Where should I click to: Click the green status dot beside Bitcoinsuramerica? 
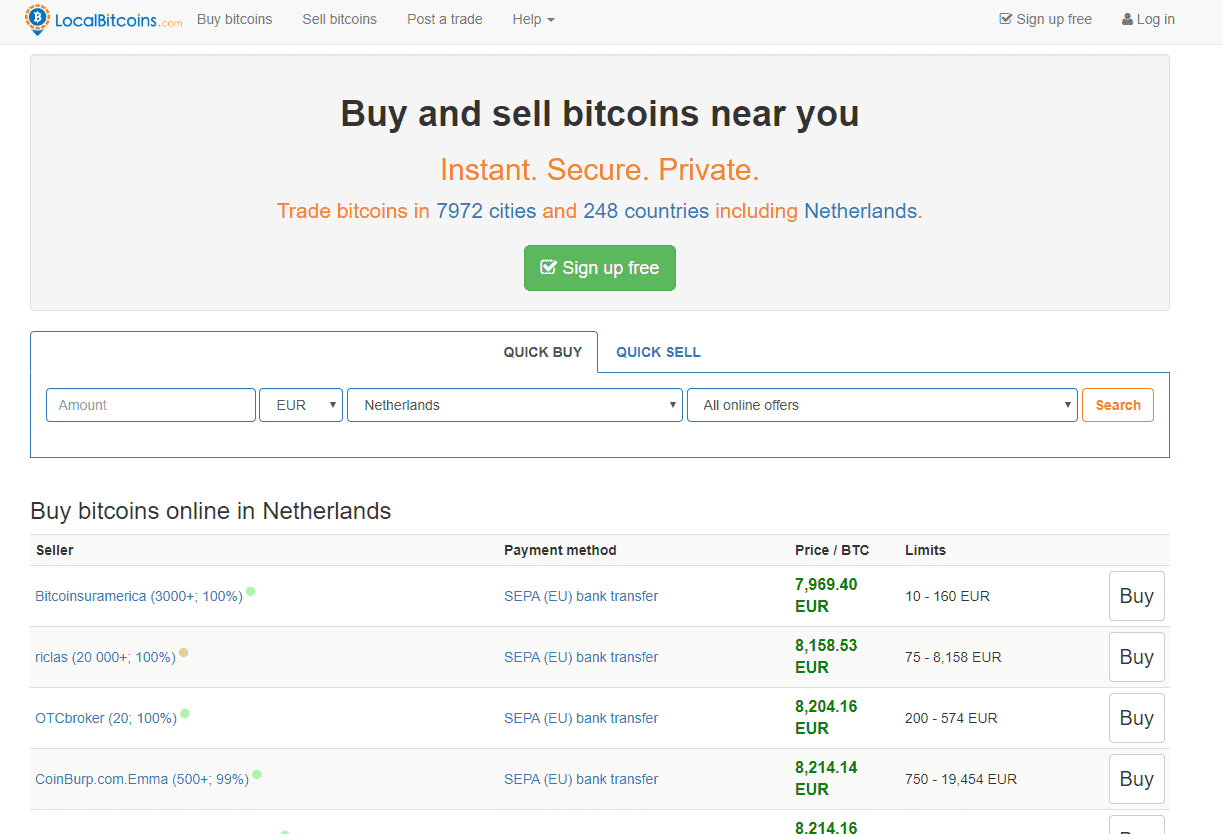(x=251, y=591)
